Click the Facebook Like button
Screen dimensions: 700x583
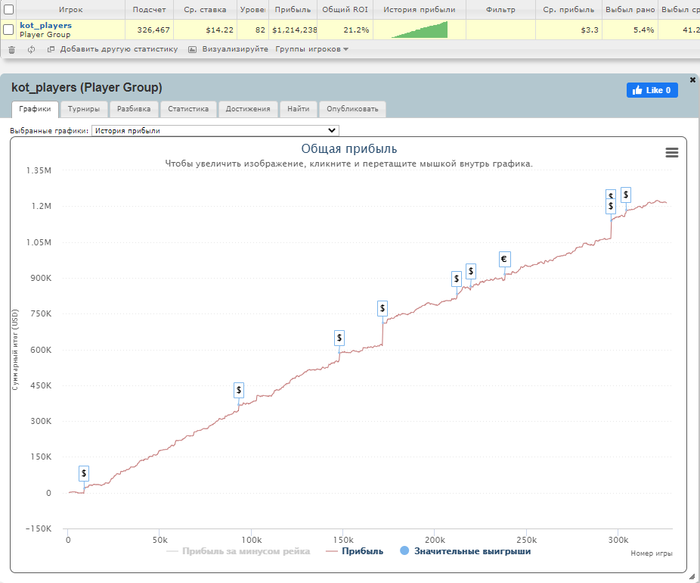(651, 90)
